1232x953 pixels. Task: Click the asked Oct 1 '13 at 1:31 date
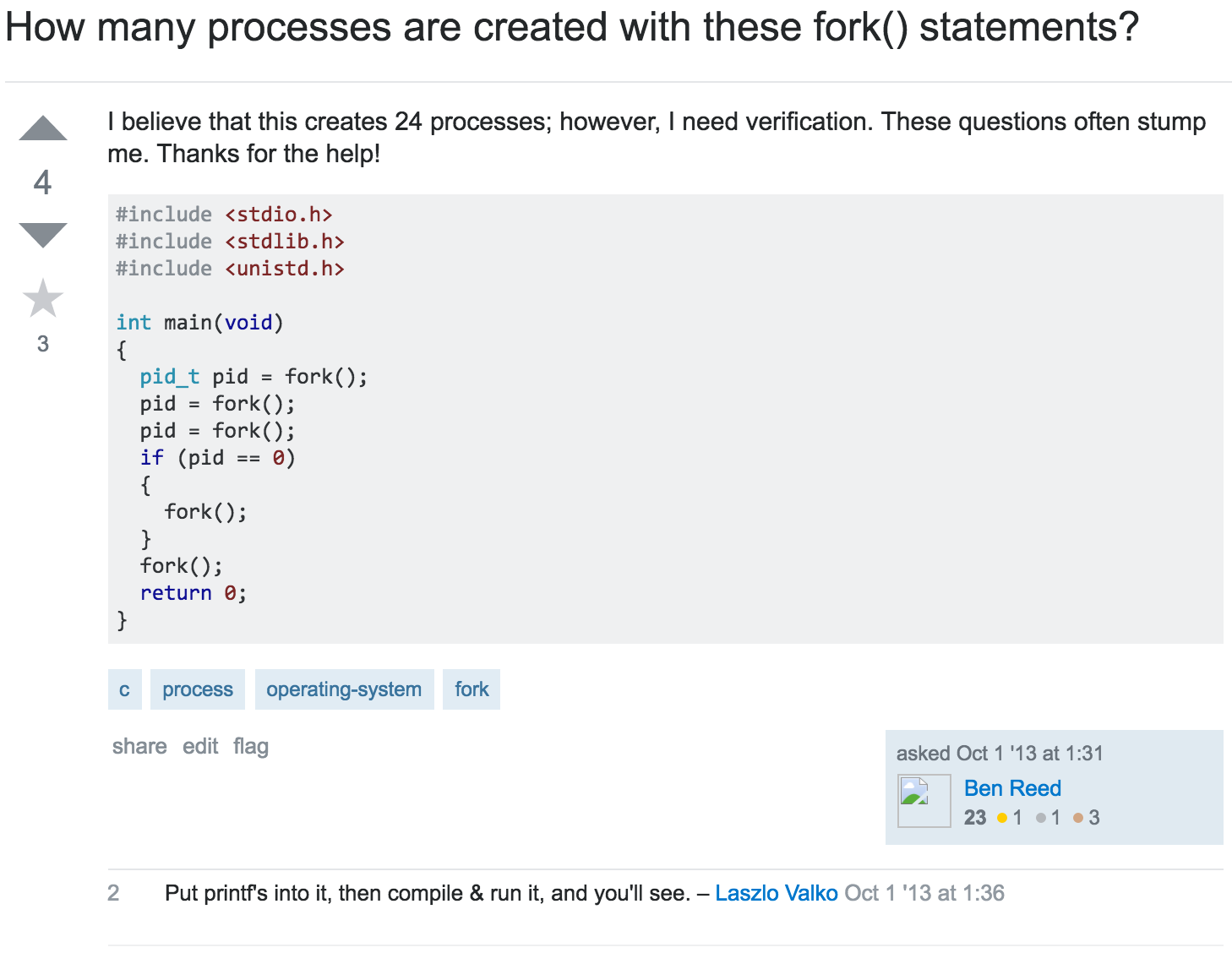1000,753
